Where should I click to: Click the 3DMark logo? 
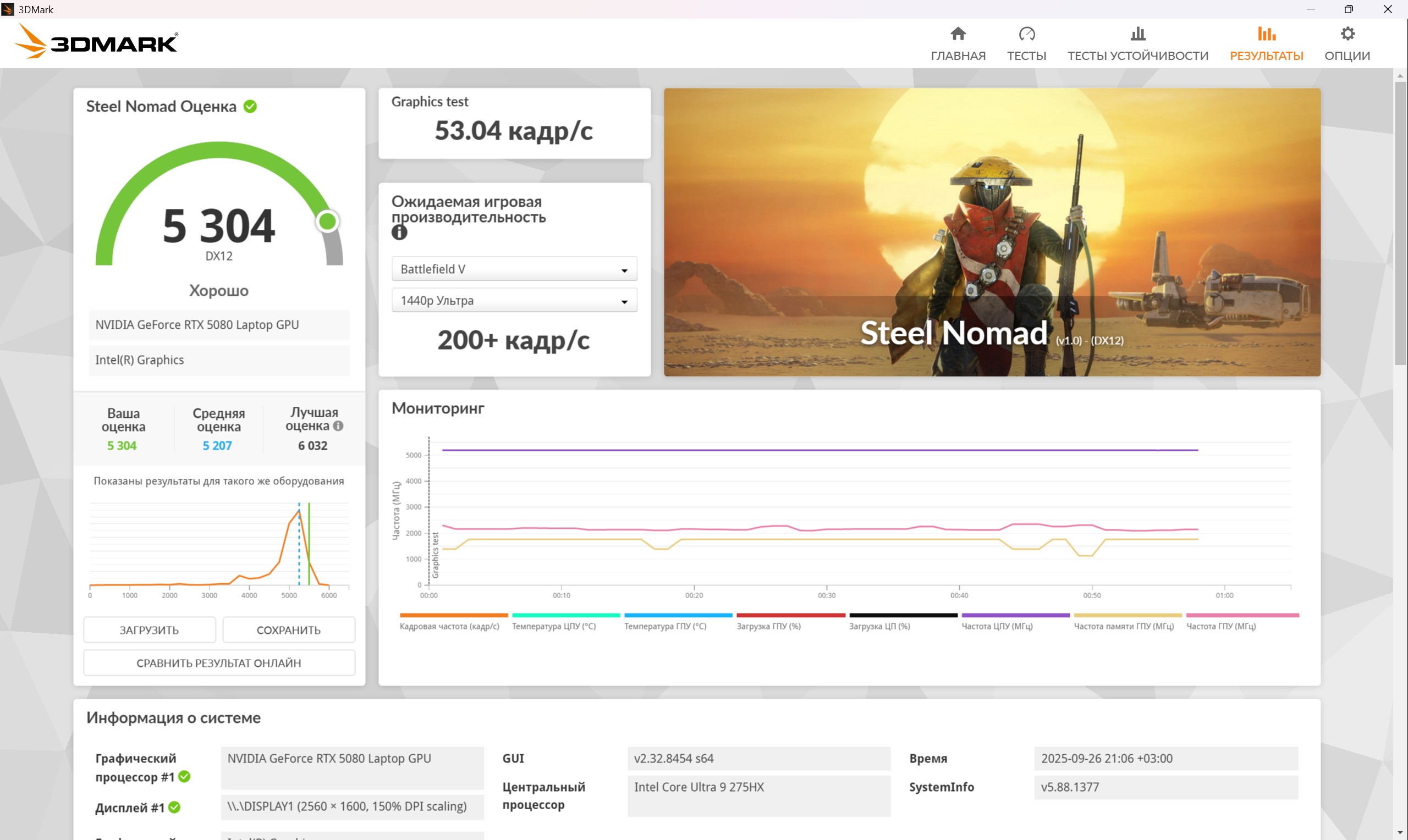click(x=96, y=41)
